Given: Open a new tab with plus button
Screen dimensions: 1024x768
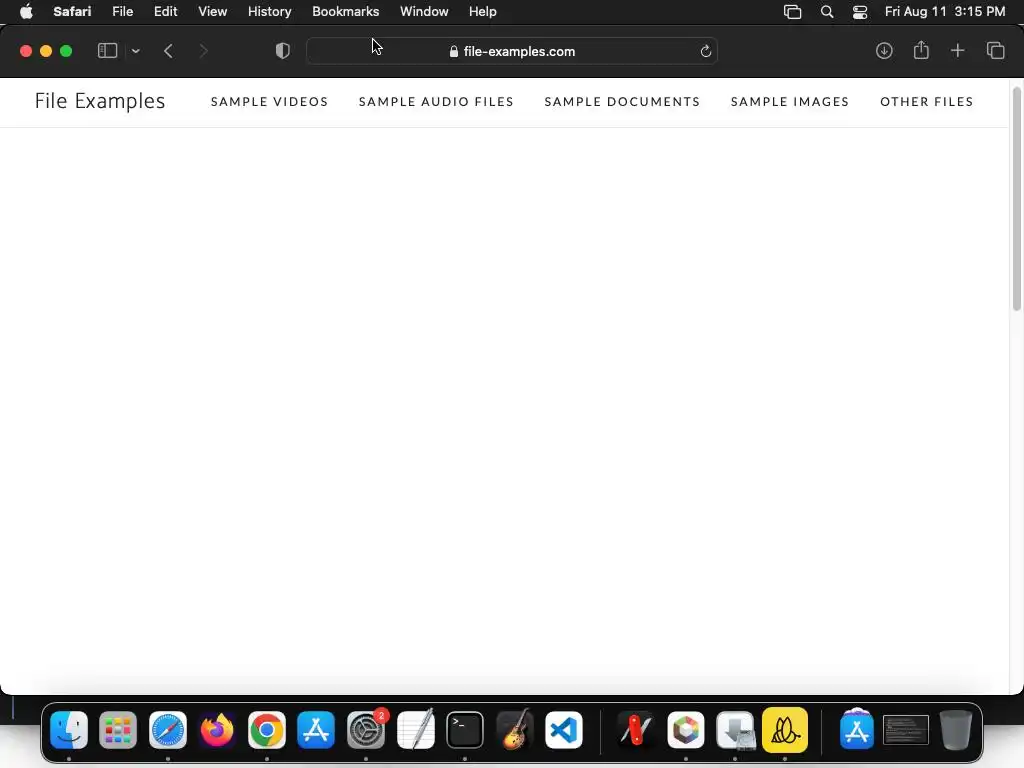Looking at the screenshot, I should pos(957,51).
